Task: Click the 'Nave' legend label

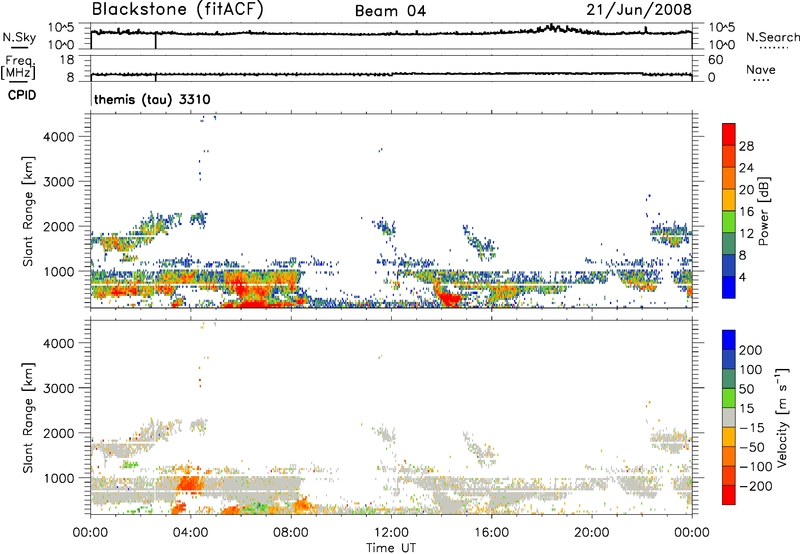Action: click(x=761, y=70)
